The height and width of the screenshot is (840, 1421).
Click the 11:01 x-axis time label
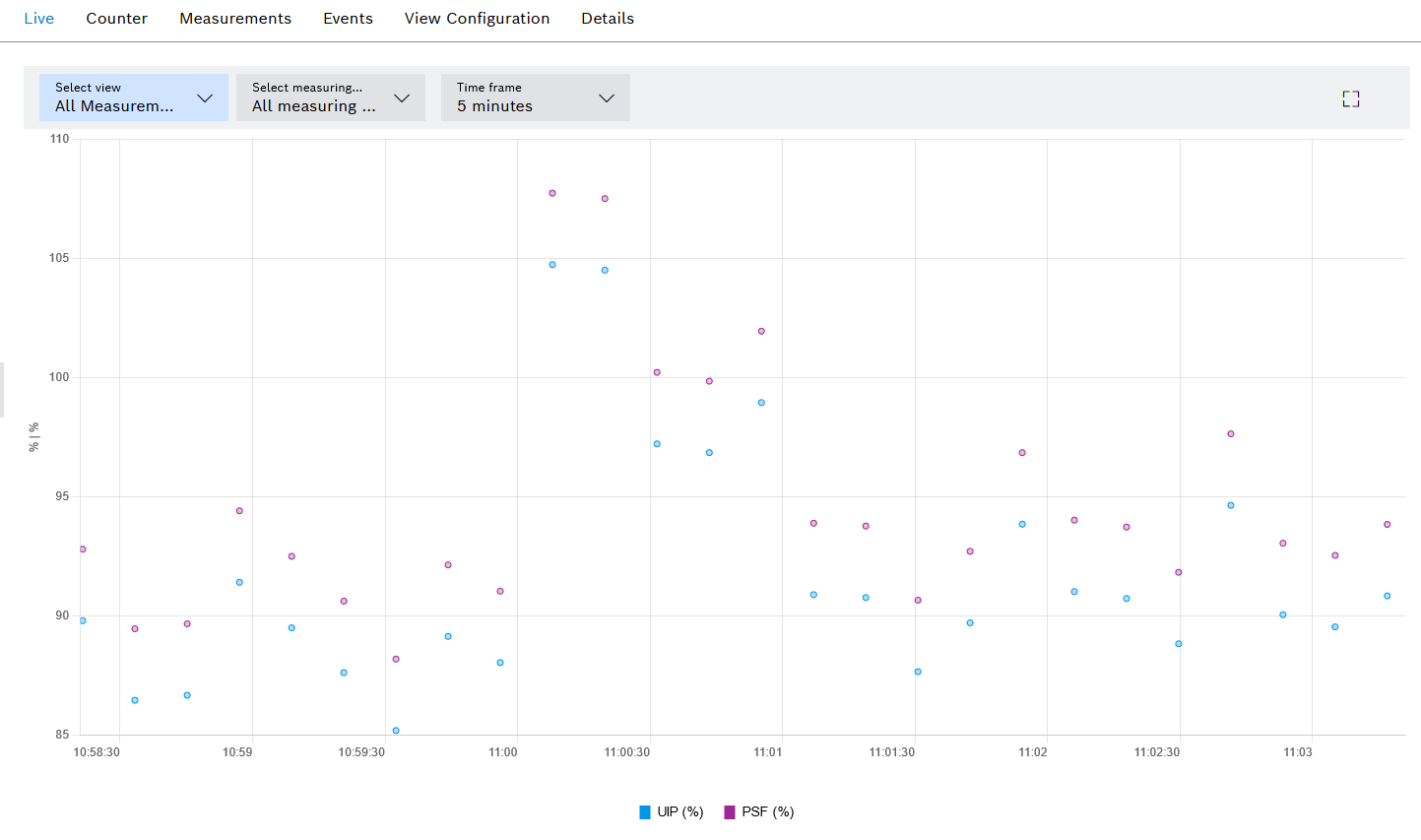pos(768,752)
